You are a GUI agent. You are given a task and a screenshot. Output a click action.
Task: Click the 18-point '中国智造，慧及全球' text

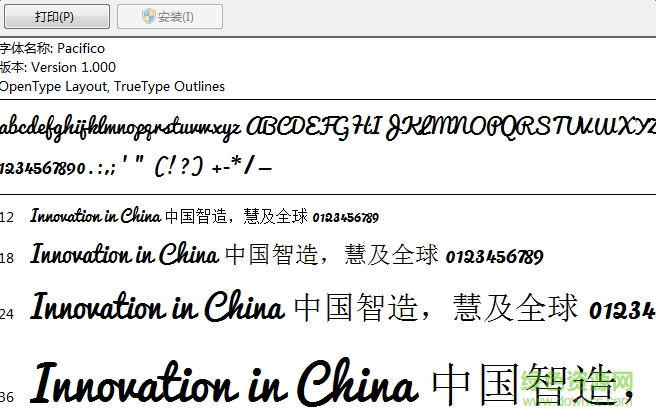coord(332,254)
